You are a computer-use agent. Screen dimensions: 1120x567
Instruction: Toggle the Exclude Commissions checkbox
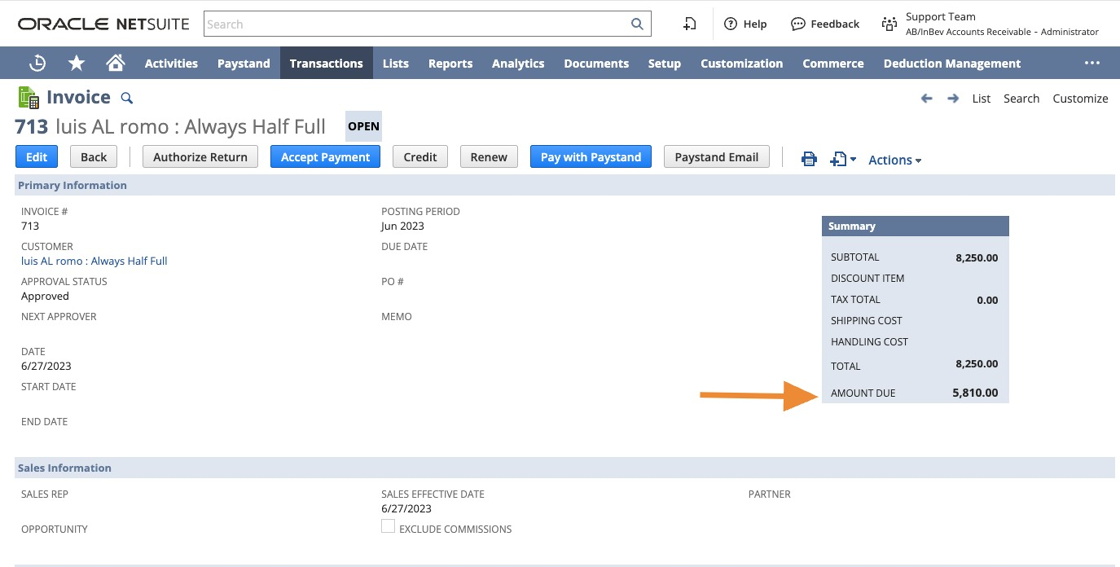[388, 526]
